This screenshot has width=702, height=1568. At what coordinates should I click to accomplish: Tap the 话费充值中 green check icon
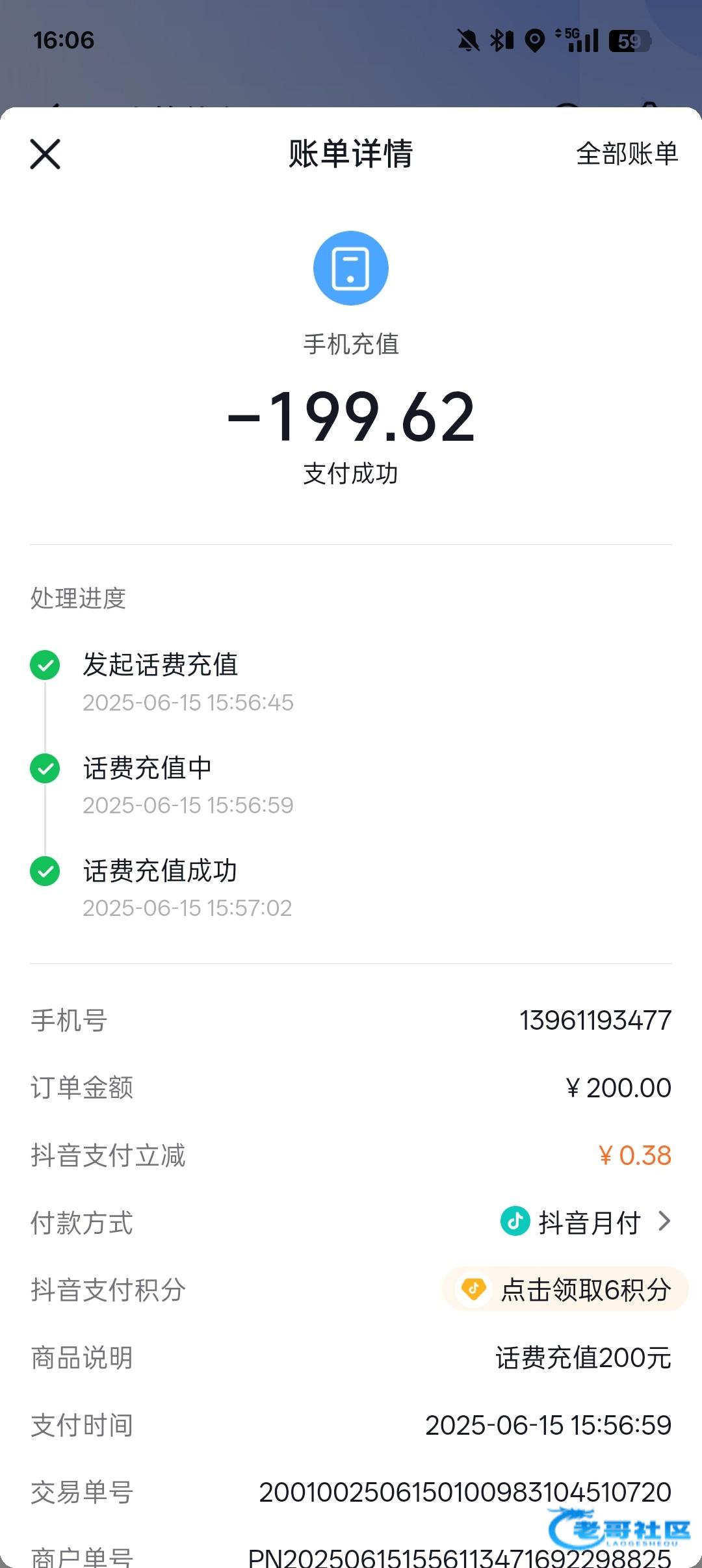[x=45, y=768]
